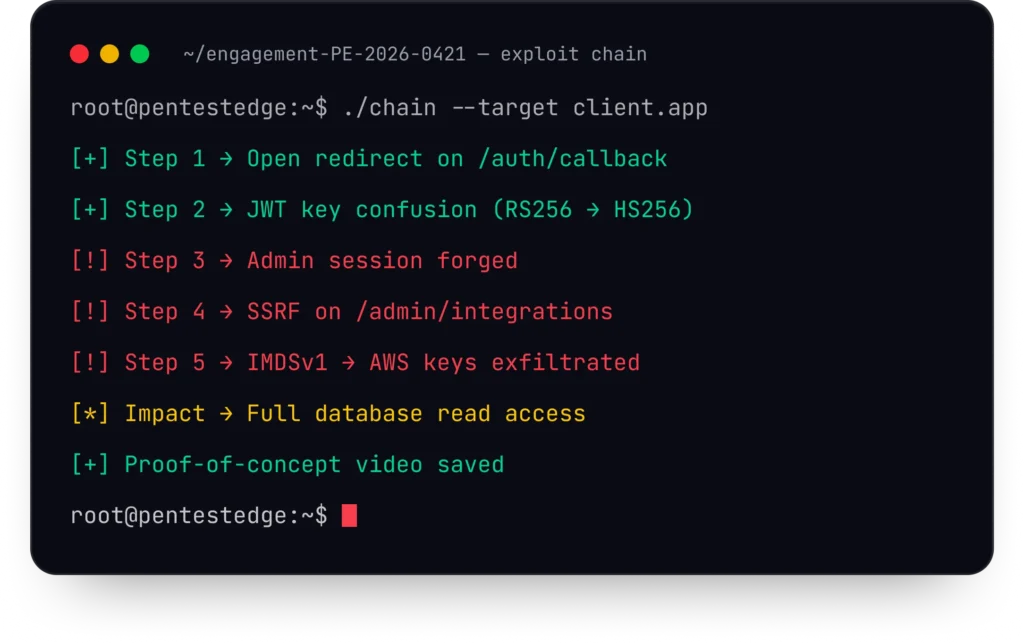This screenshot has width=1024, height=643.
Task: Click the [!] marker beside Step 5
Action: click(x=90, y=362)
